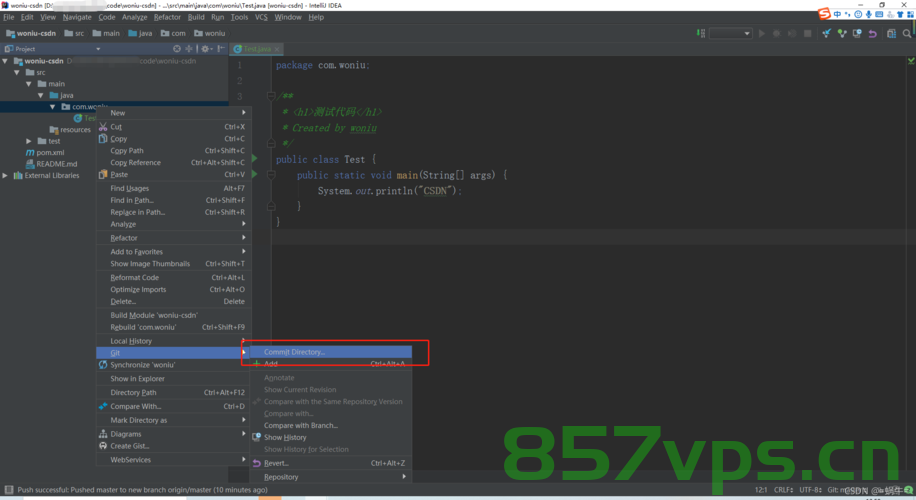Collapse the java folder arrow
Image resolution: width=916 pixels, height=500 pixels.
(x=40, y=95)
